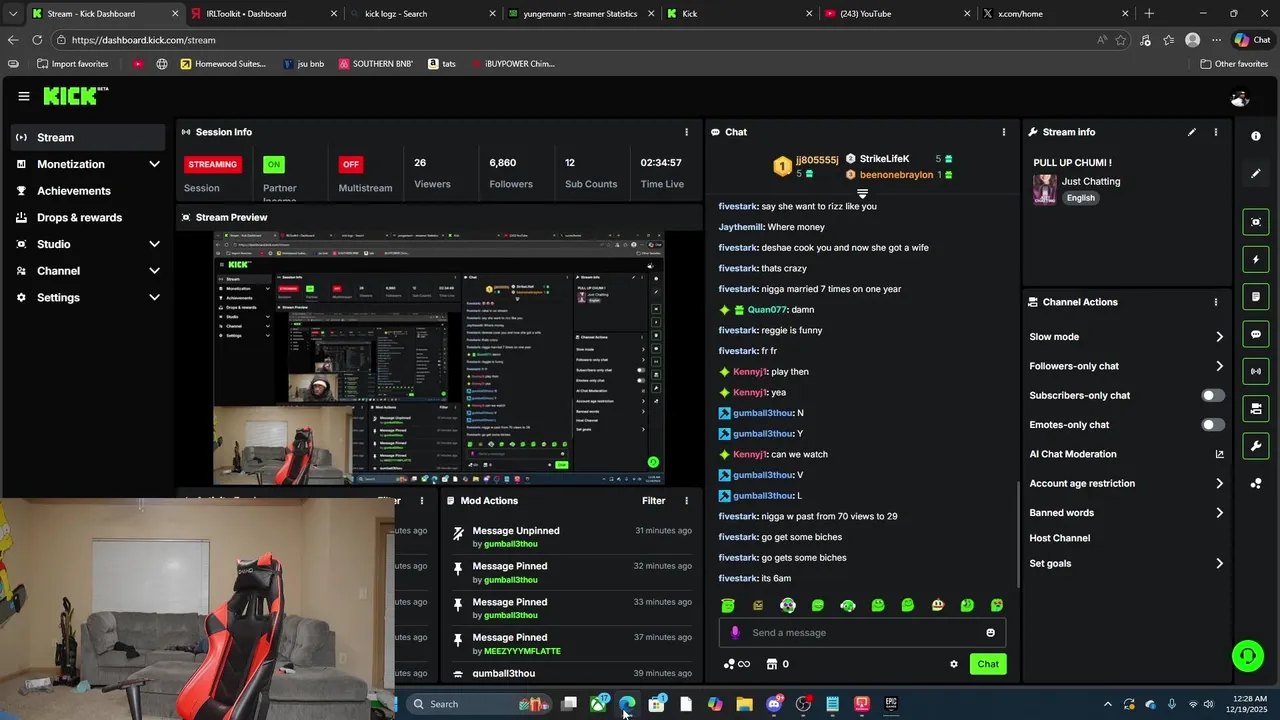Open AI Chat Moderation row
The image size is (1280, 720).
pos(1127,454)
